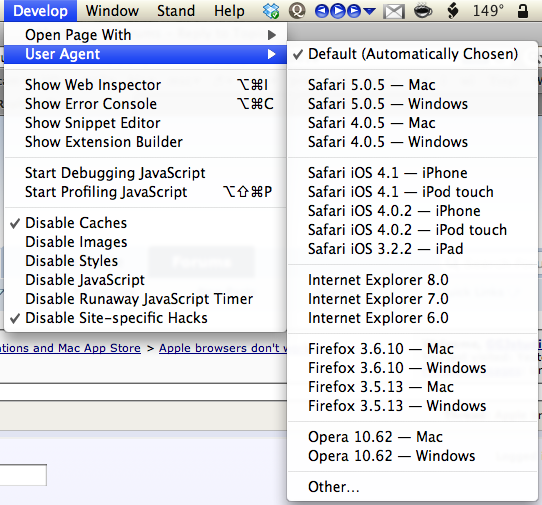Select Safari 5.0.5 — Windows user agent
Screen dimensions: 542x505
(x=412, y=104)
